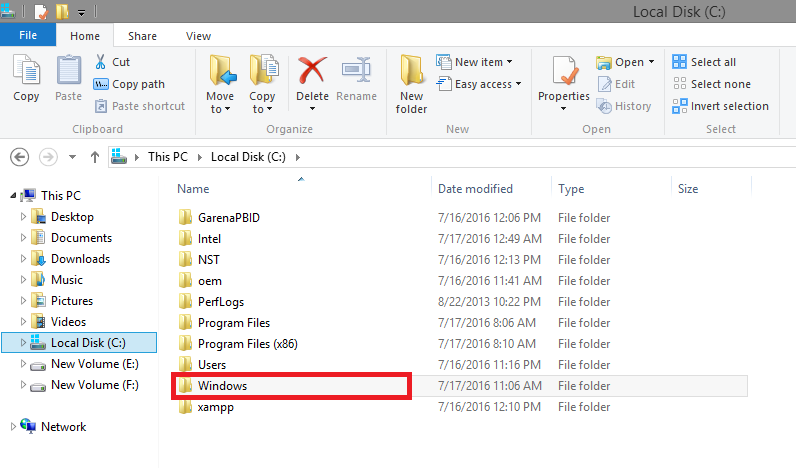Click quick access Properties icon in title bar

click(x=41, y=11)
